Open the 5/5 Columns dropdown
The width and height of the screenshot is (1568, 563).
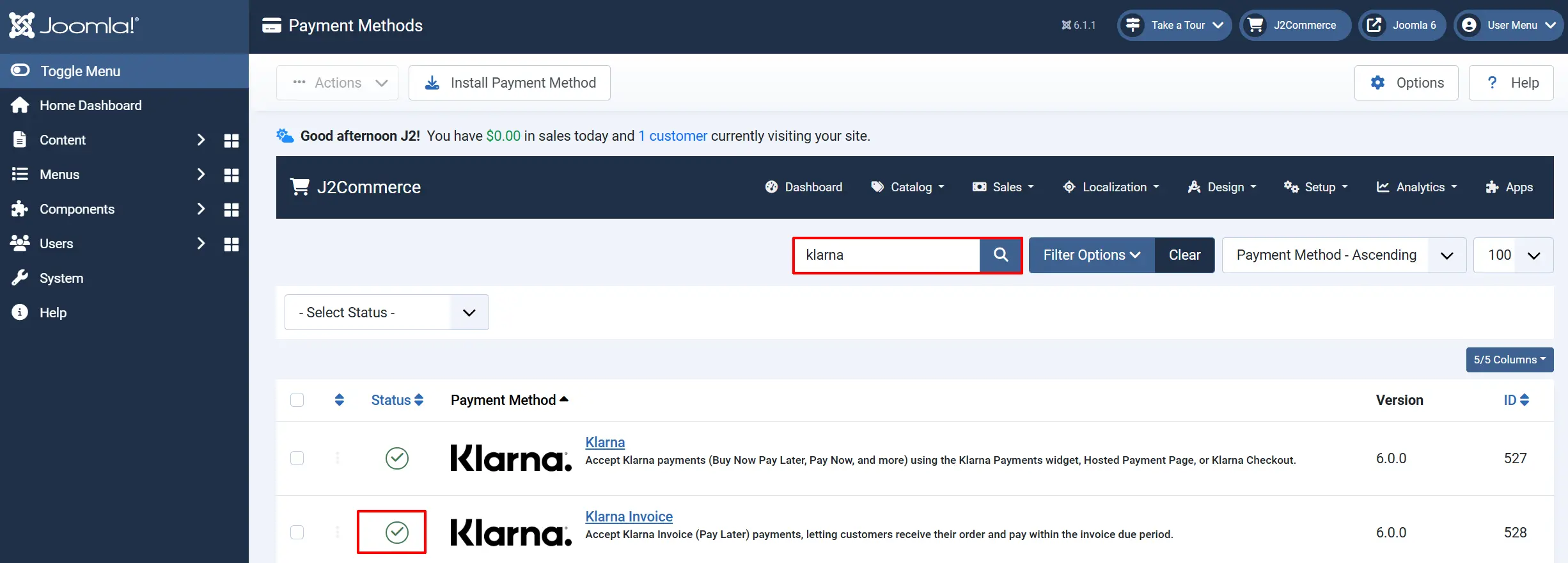tap(1510, 360)
